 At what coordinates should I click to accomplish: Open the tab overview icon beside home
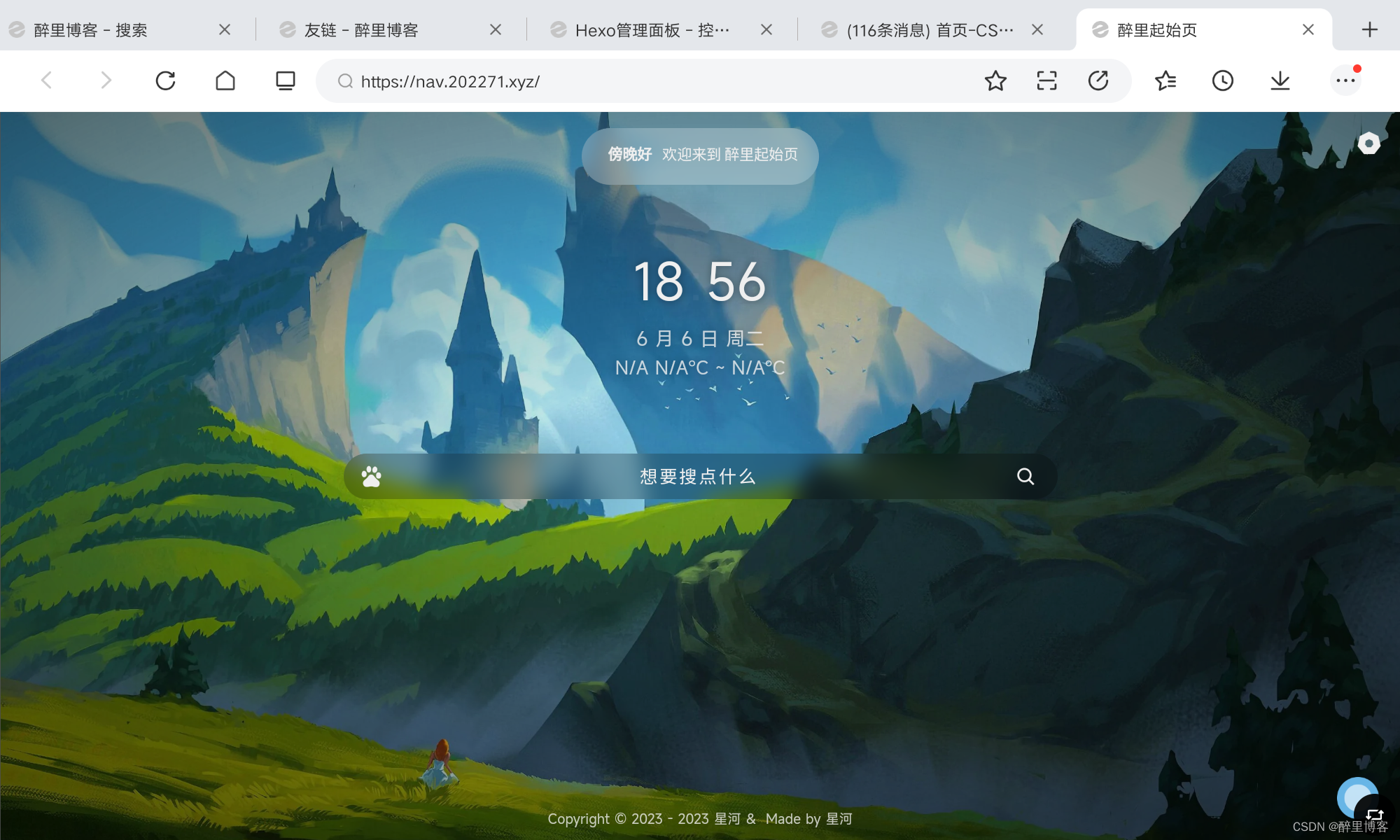(x=286, y=80)
